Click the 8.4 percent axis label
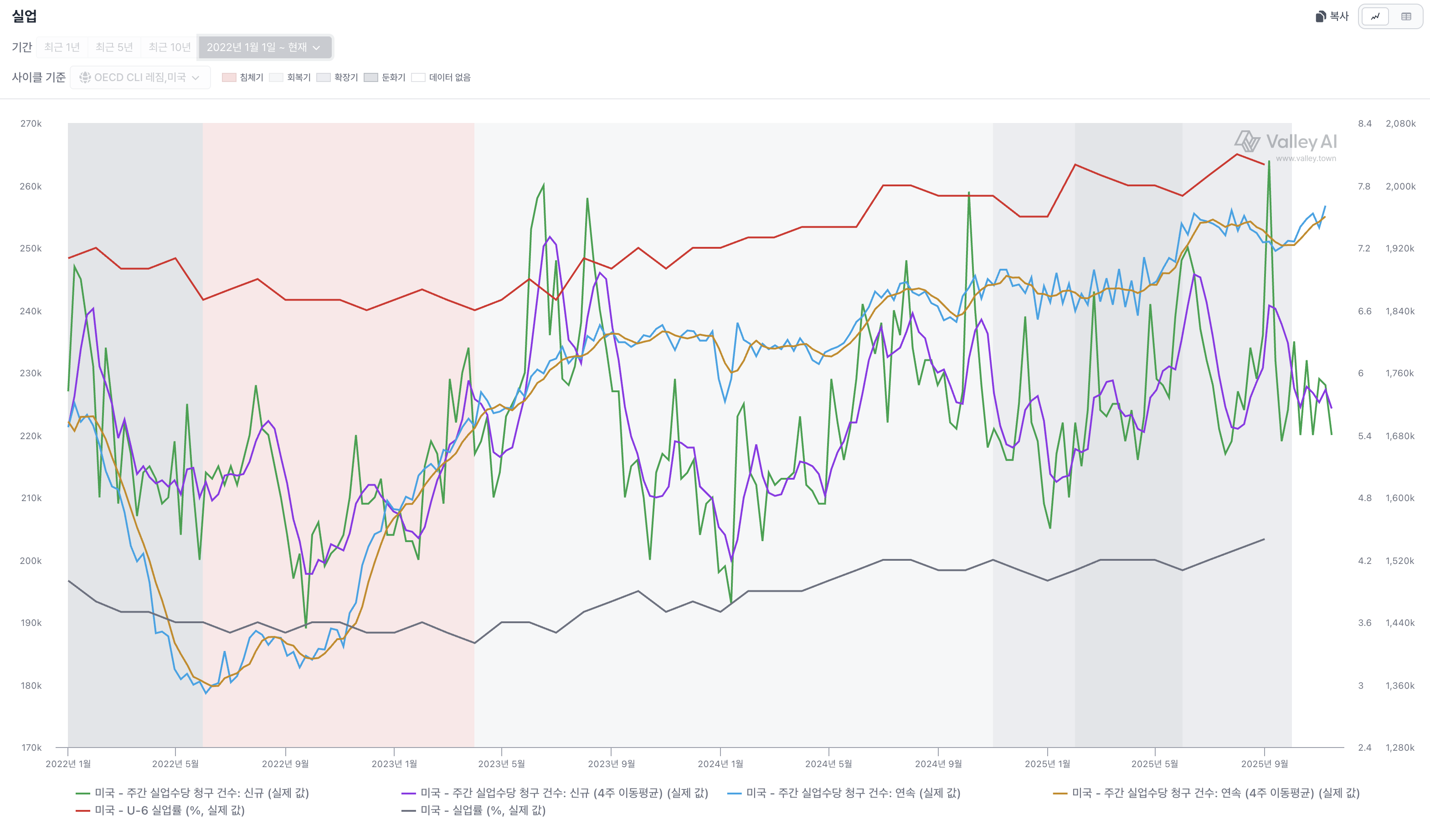The width and height of the screenshot is (1430, 840). (x=1365, y=123)
